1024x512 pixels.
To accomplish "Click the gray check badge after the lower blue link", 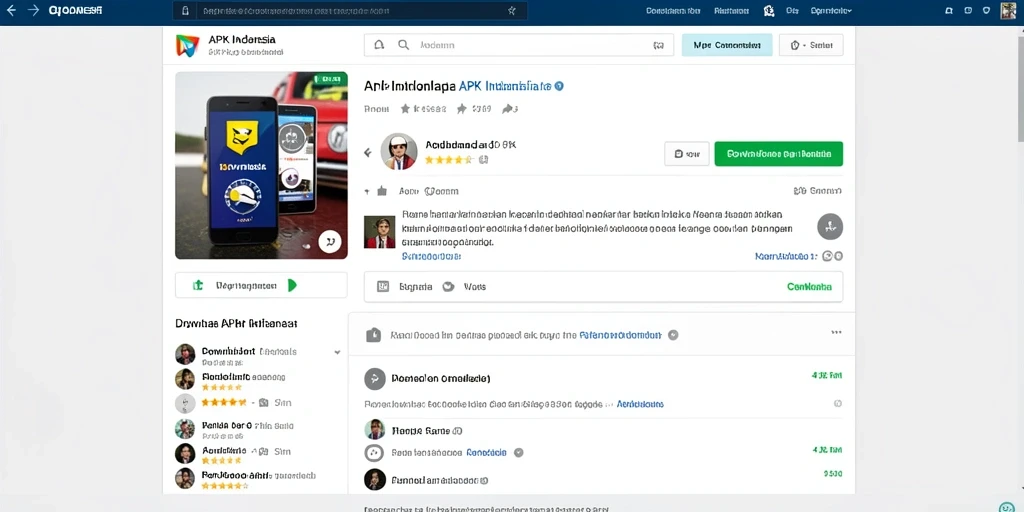I will coord(519,452).
